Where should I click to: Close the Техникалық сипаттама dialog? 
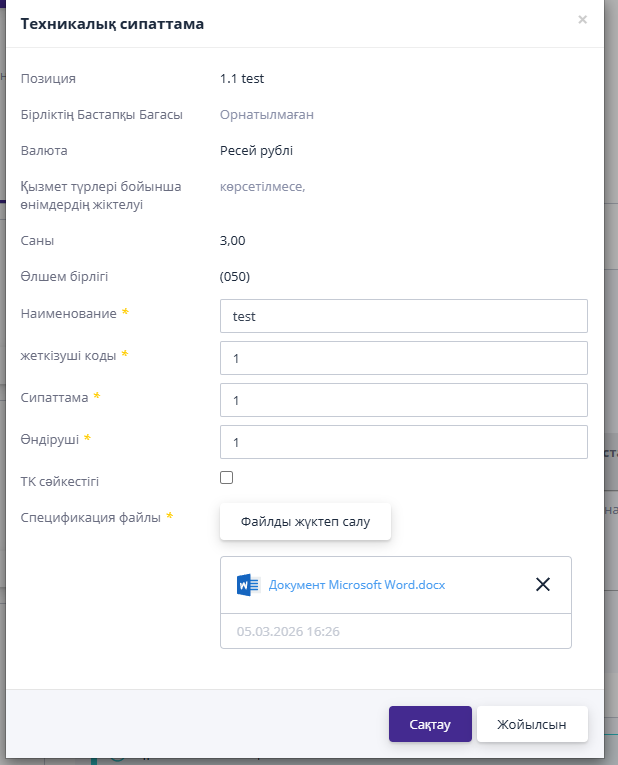[583, 19]
